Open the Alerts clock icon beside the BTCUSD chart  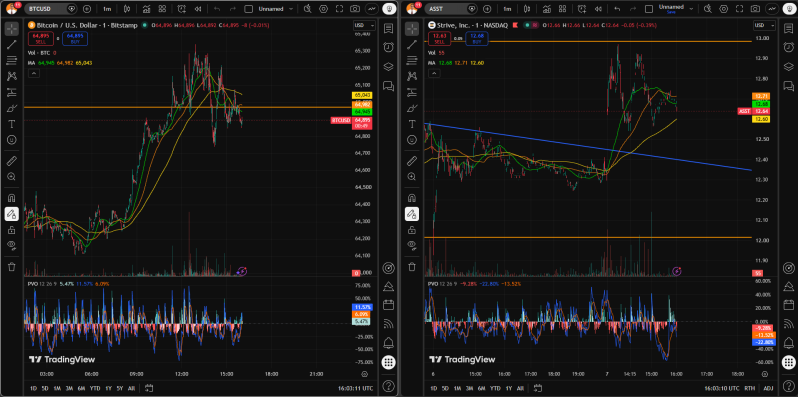pos(388,47)
